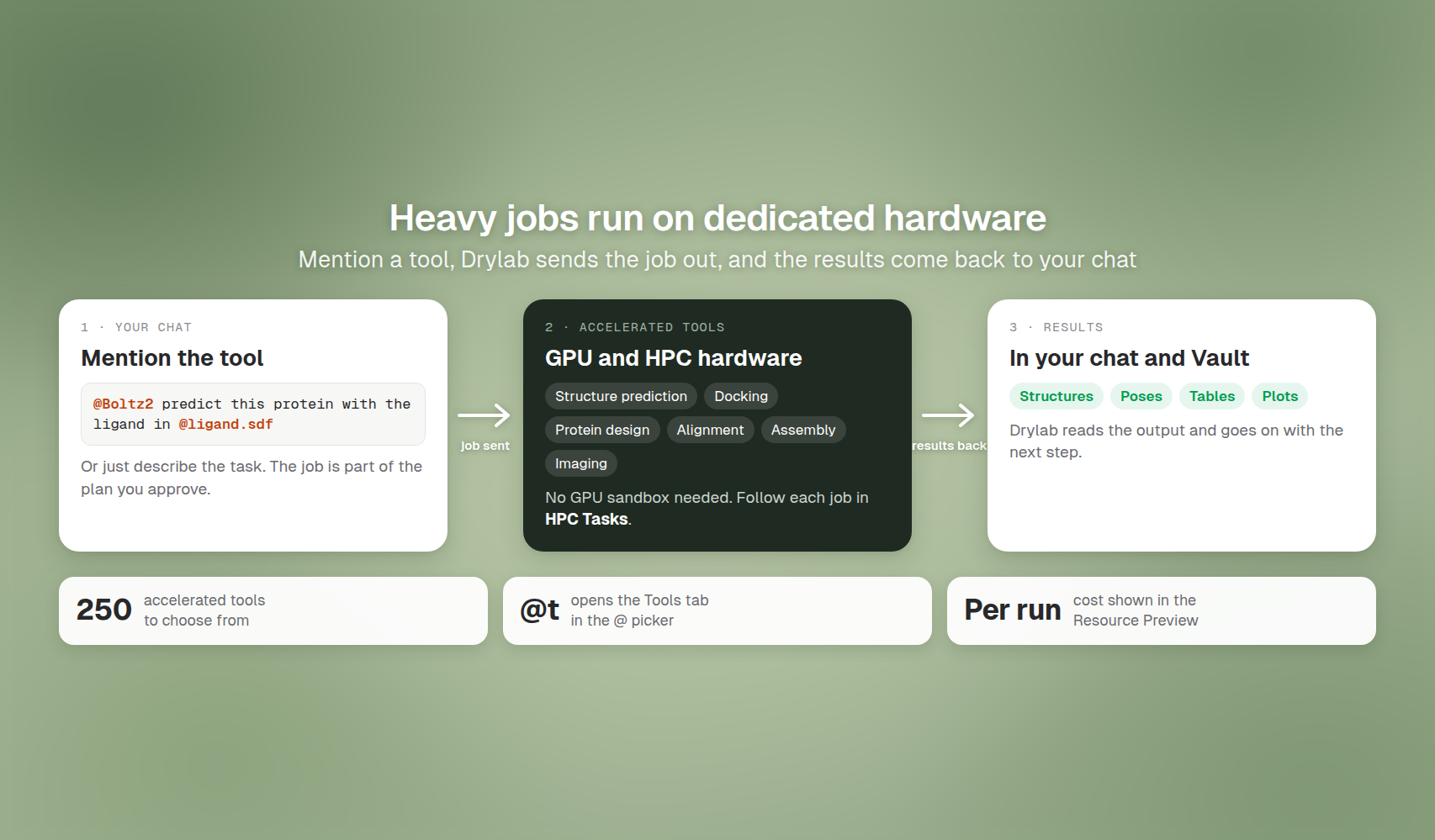Click the '2 · ACCELERATED TOOLS' step label
The width and height of the screenshot is (1435, 840).
[635, 327]
